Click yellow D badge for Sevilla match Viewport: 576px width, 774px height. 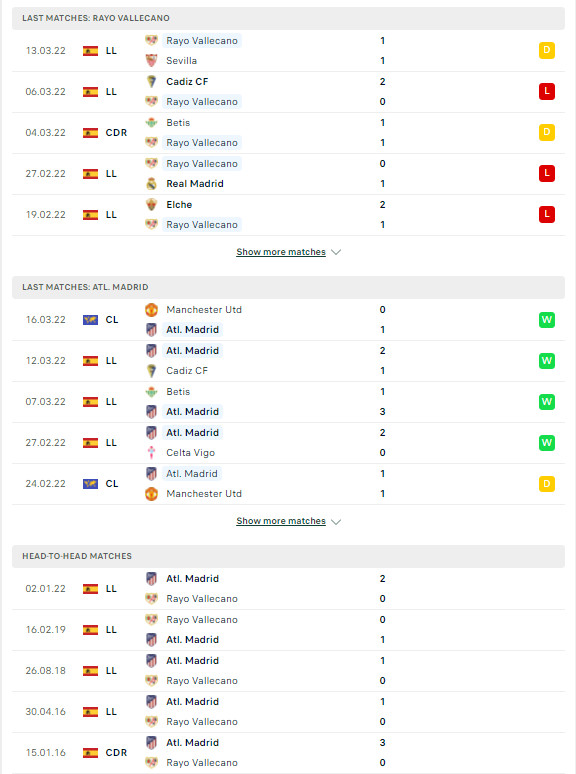click(547, 50)
